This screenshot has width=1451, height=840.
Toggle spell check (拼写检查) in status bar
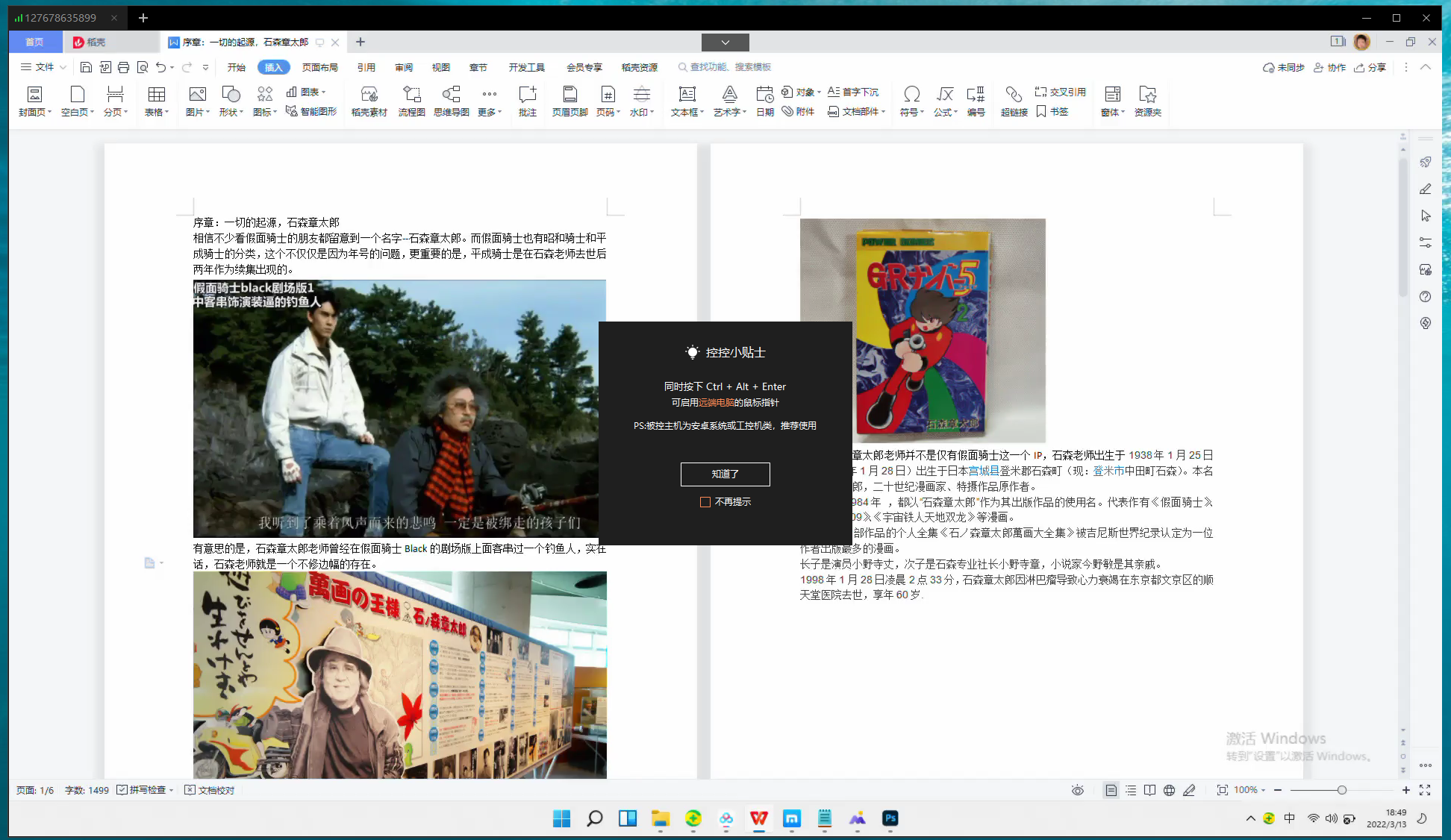click(142, 790)
